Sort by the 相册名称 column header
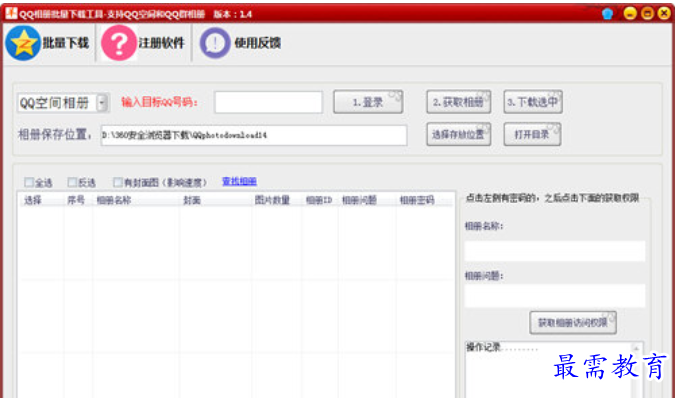 click(114, 200)
